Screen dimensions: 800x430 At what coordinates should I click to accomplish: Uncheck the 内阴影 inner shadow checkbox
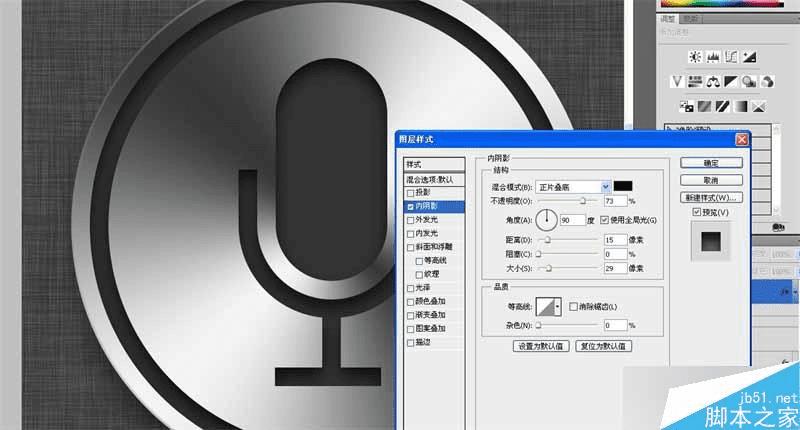point(410,207)
